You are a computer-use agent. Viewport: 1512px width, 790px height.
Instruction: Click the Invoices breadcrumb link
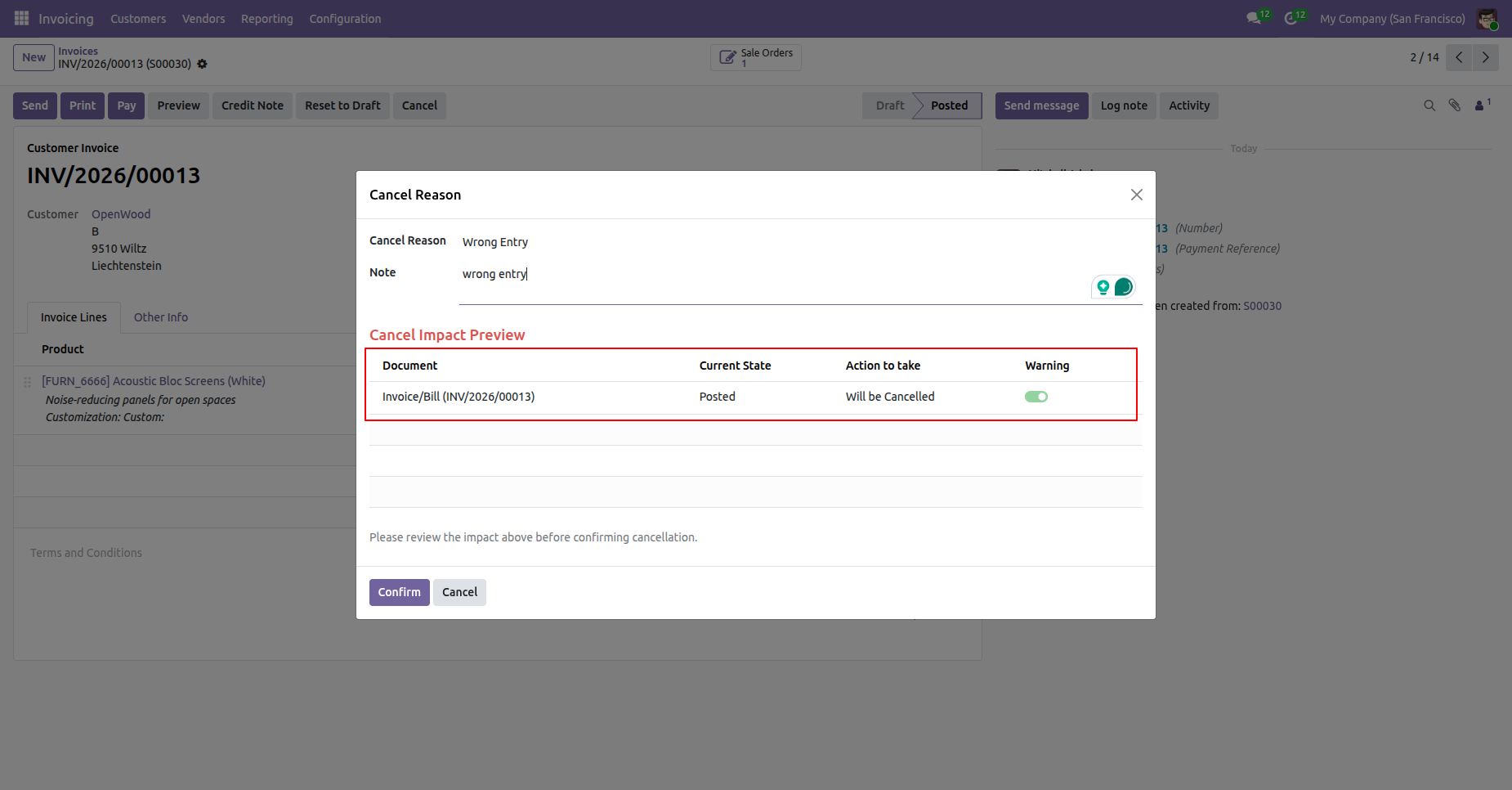[78, 51]
